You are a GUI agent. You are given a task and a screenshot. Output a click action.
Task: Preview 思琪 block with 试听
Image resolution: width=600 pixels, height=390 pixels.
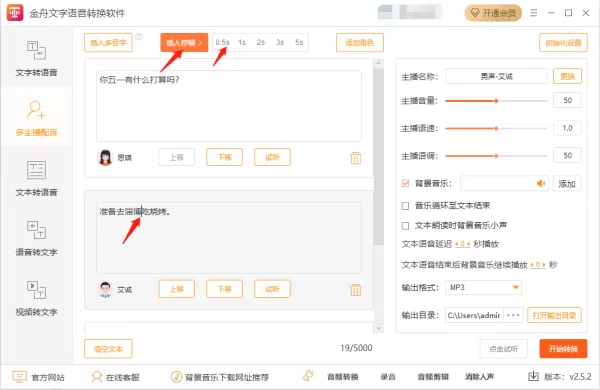coord(272,157)
